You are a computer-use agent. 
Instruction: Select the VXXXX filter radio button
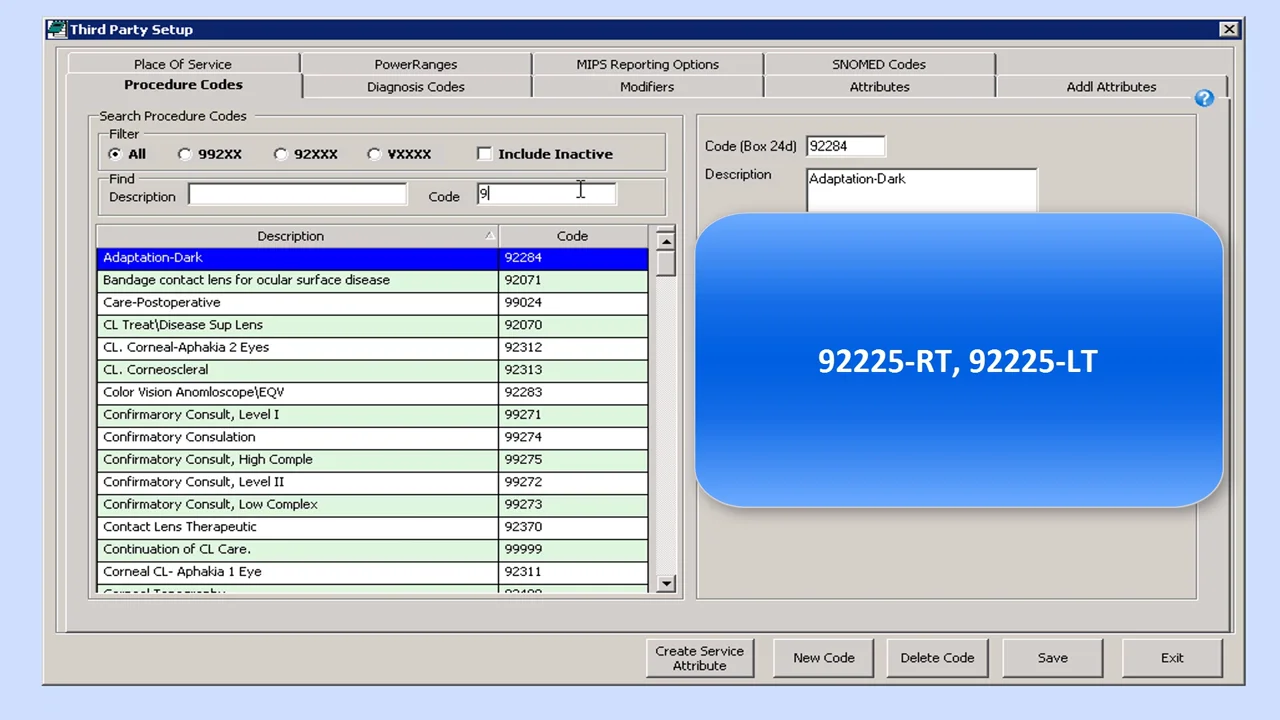(x=374, y=154)
